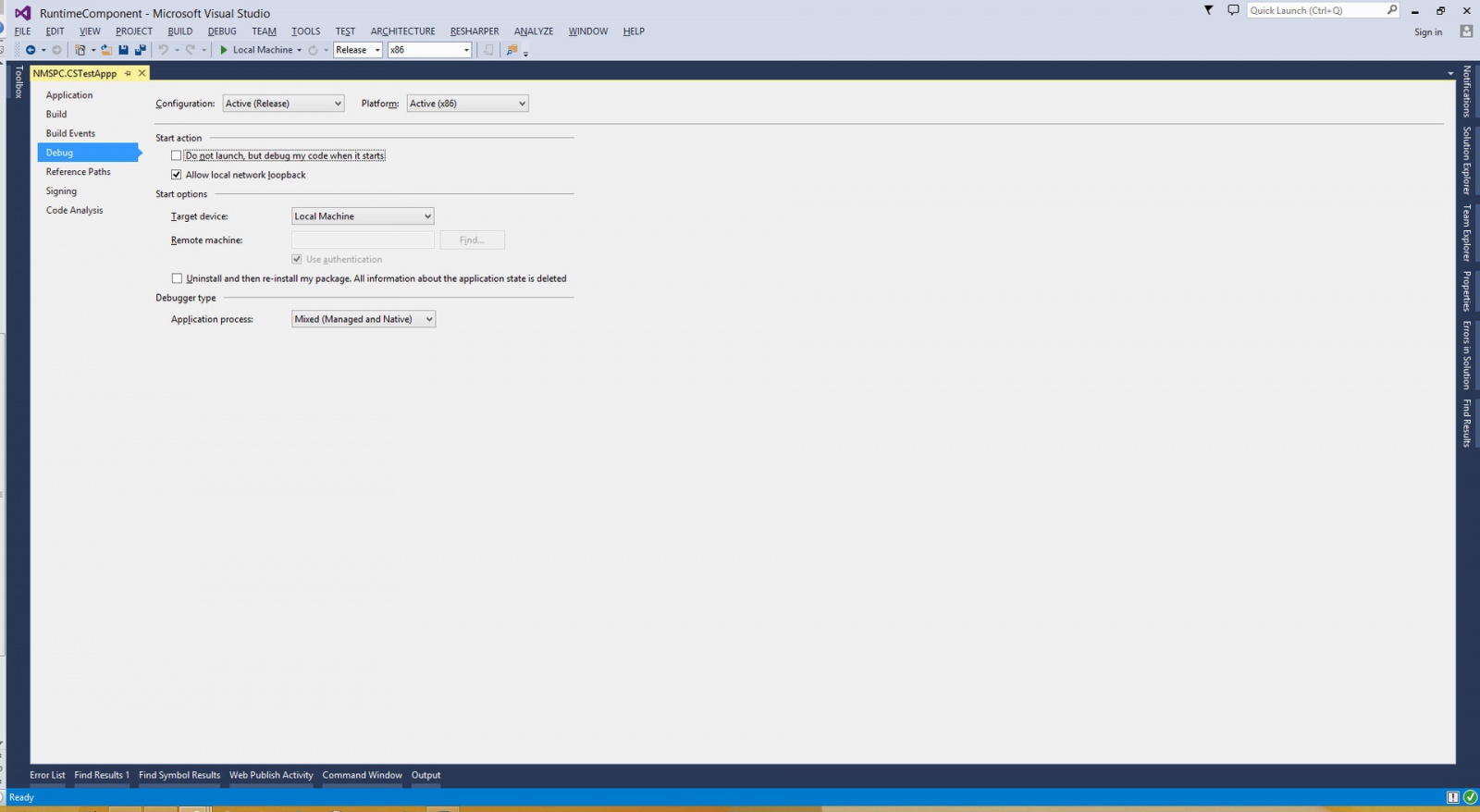The height and width of the screenshot is (812, 1480).
Task: Click the green checkmark status icon
Action: coord(1470,797)
